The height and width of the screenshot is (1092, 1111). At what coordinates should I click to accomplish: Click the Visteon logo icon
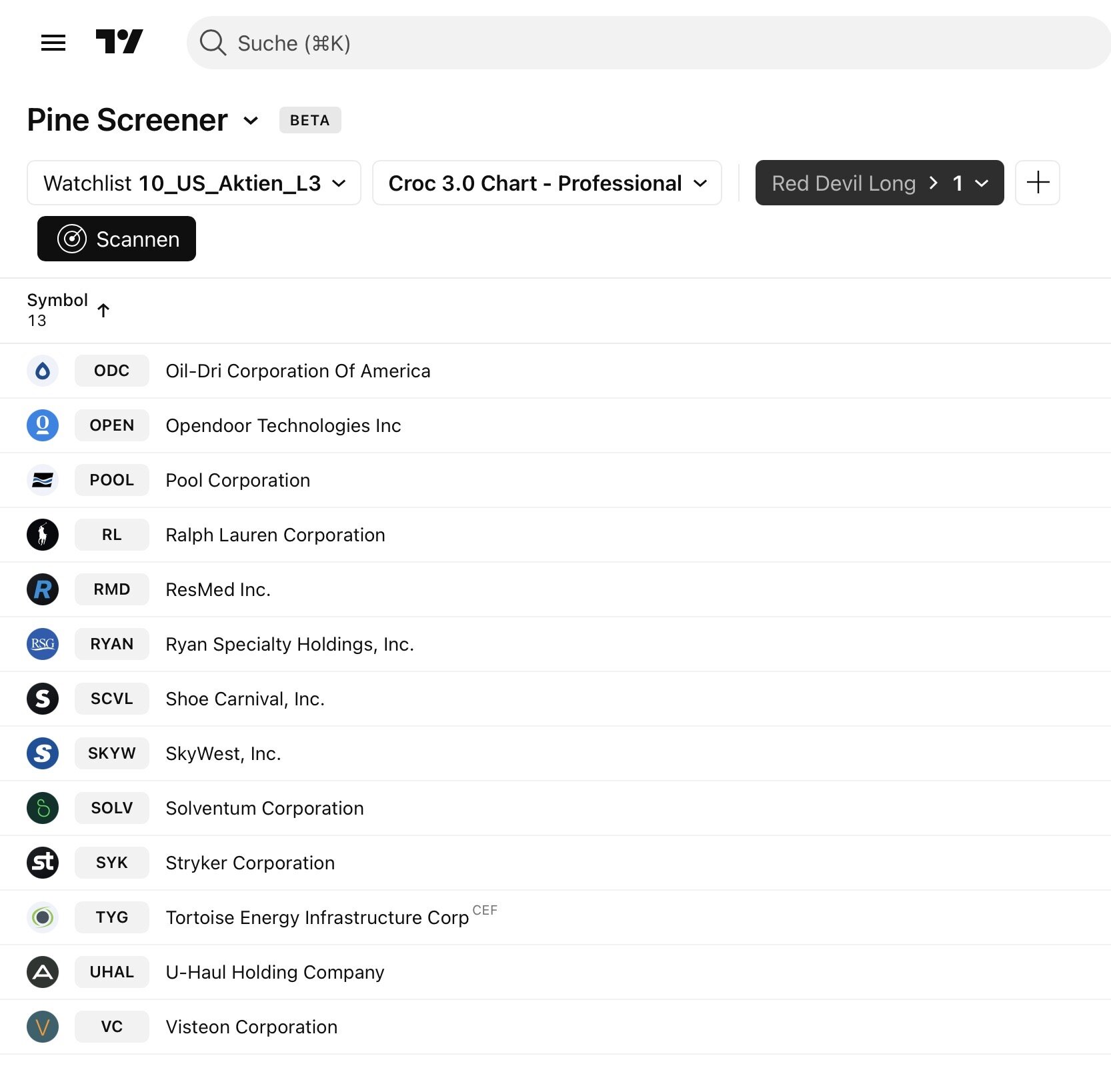pos(43,1027)
